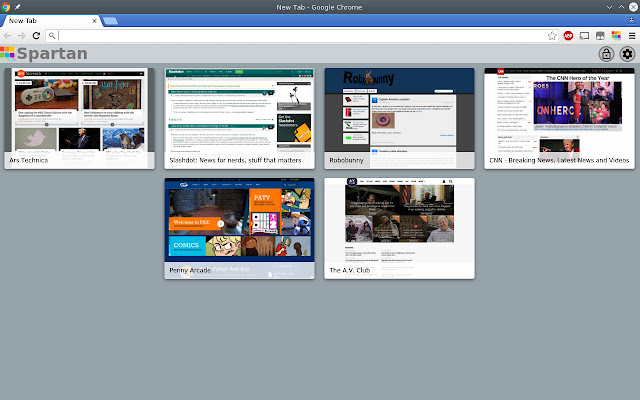Click the tab-style extension icon beside cast
Viewport: 640px width, 400px height.
pyautogui.click(x=600, y=35)
